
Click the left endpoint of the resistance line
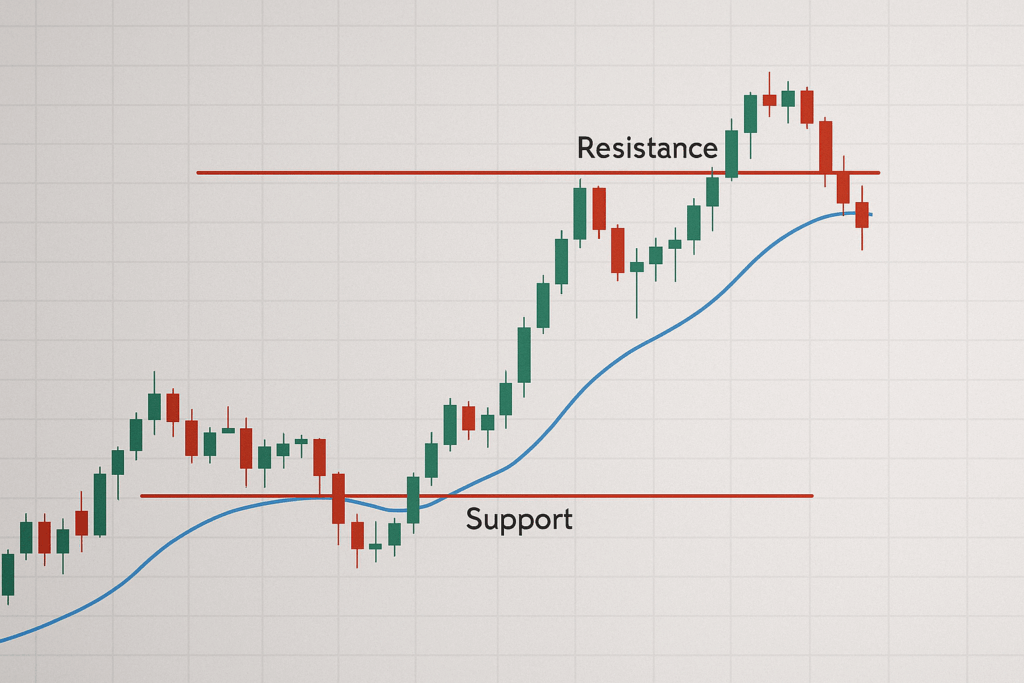point(198,172)
